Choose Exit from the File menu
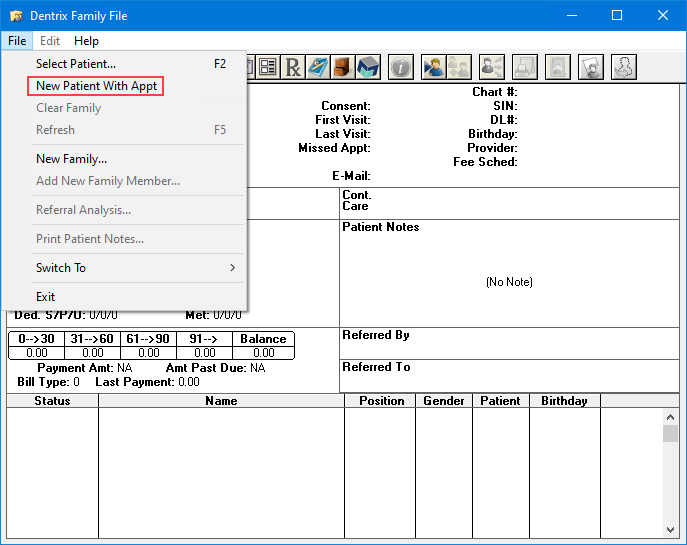This screenshot has width=687, height=545. (46, 297)
